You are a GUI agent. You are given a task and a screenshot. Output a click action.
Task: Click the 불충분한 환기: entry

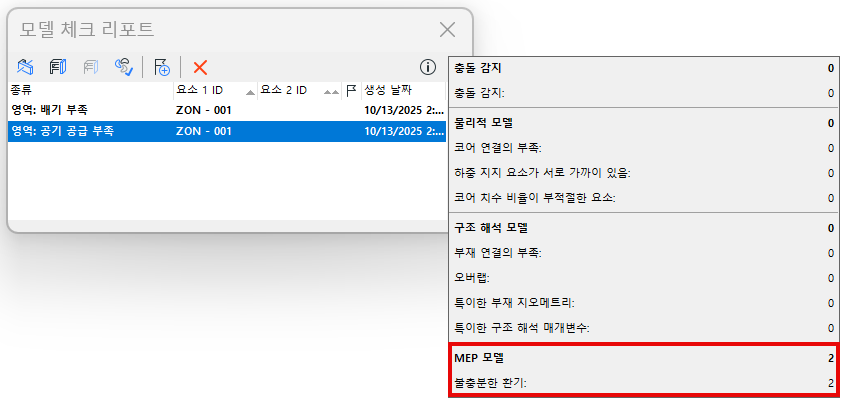coord(490,383)
